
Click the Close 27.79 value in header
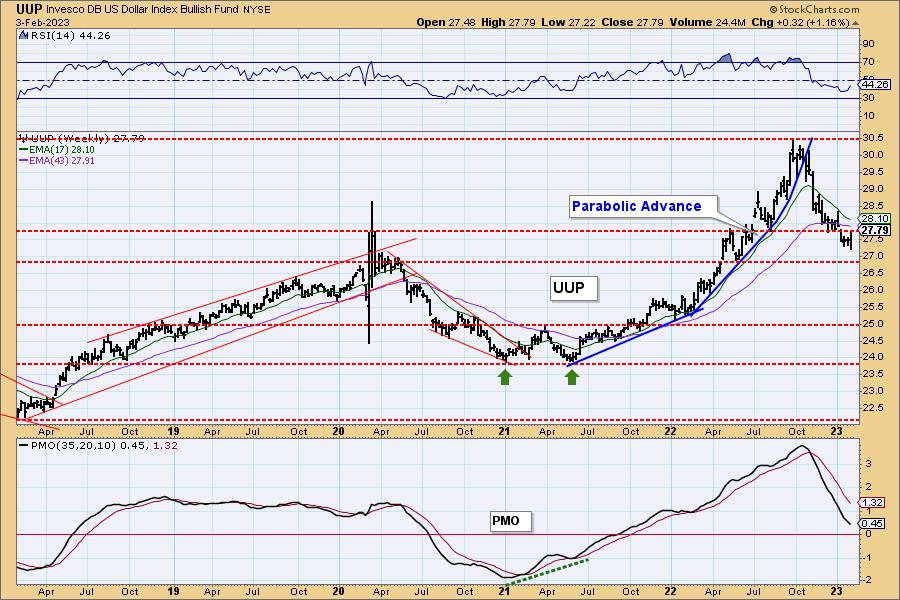[x=633, y=22]
